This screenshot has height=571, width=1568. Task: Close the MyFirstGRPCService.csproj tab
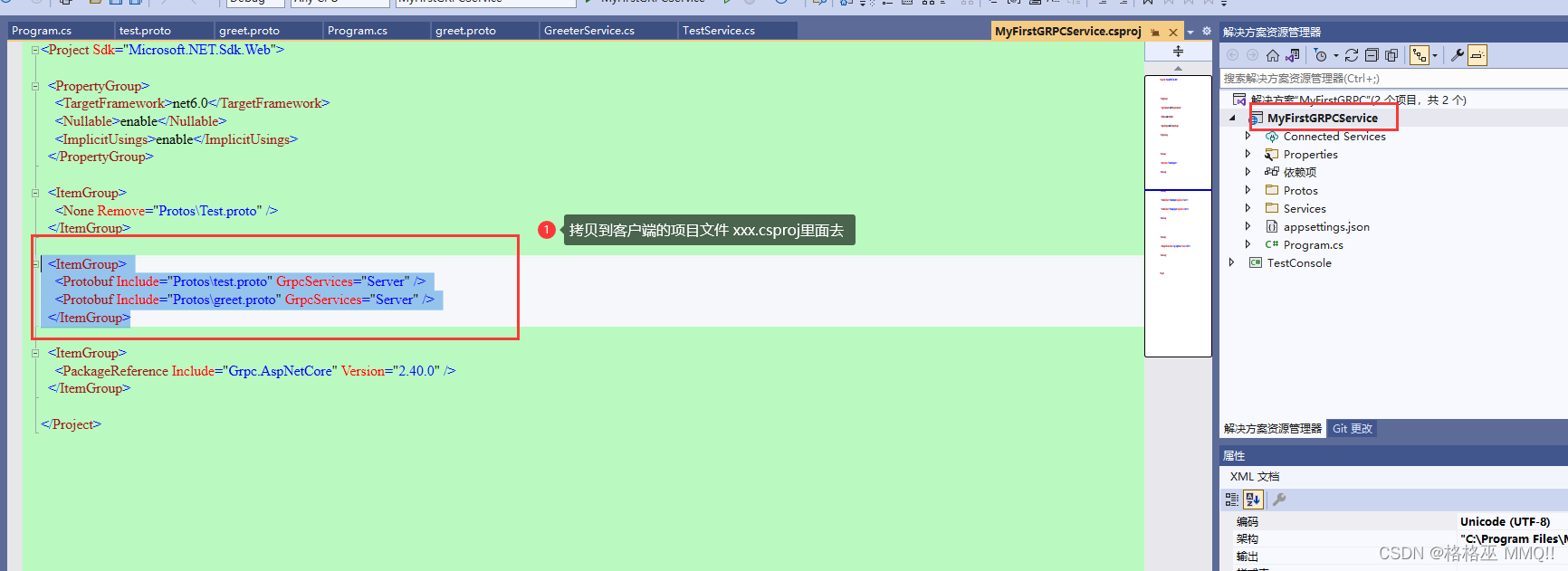click(x=1173, y=32)
